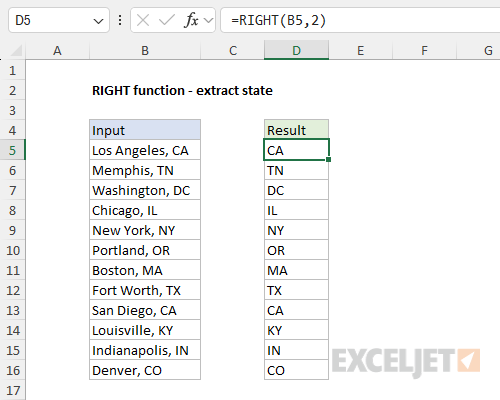Select result cell 'NY'

296,230
